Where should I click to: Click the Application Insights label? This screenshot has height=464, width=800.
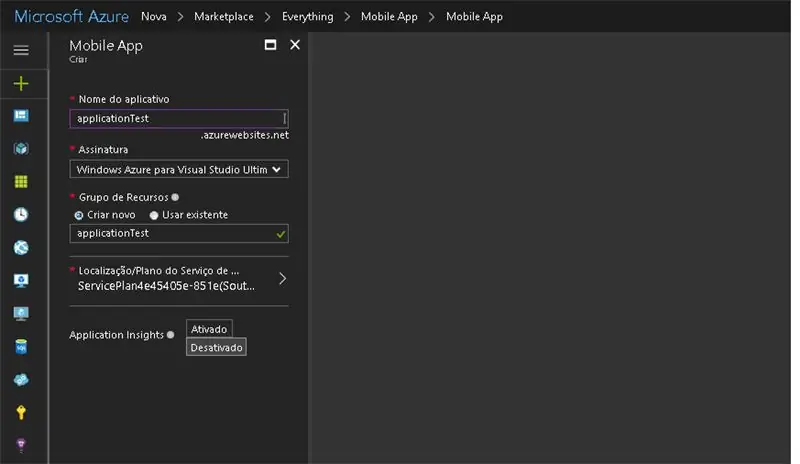[116, 335]
